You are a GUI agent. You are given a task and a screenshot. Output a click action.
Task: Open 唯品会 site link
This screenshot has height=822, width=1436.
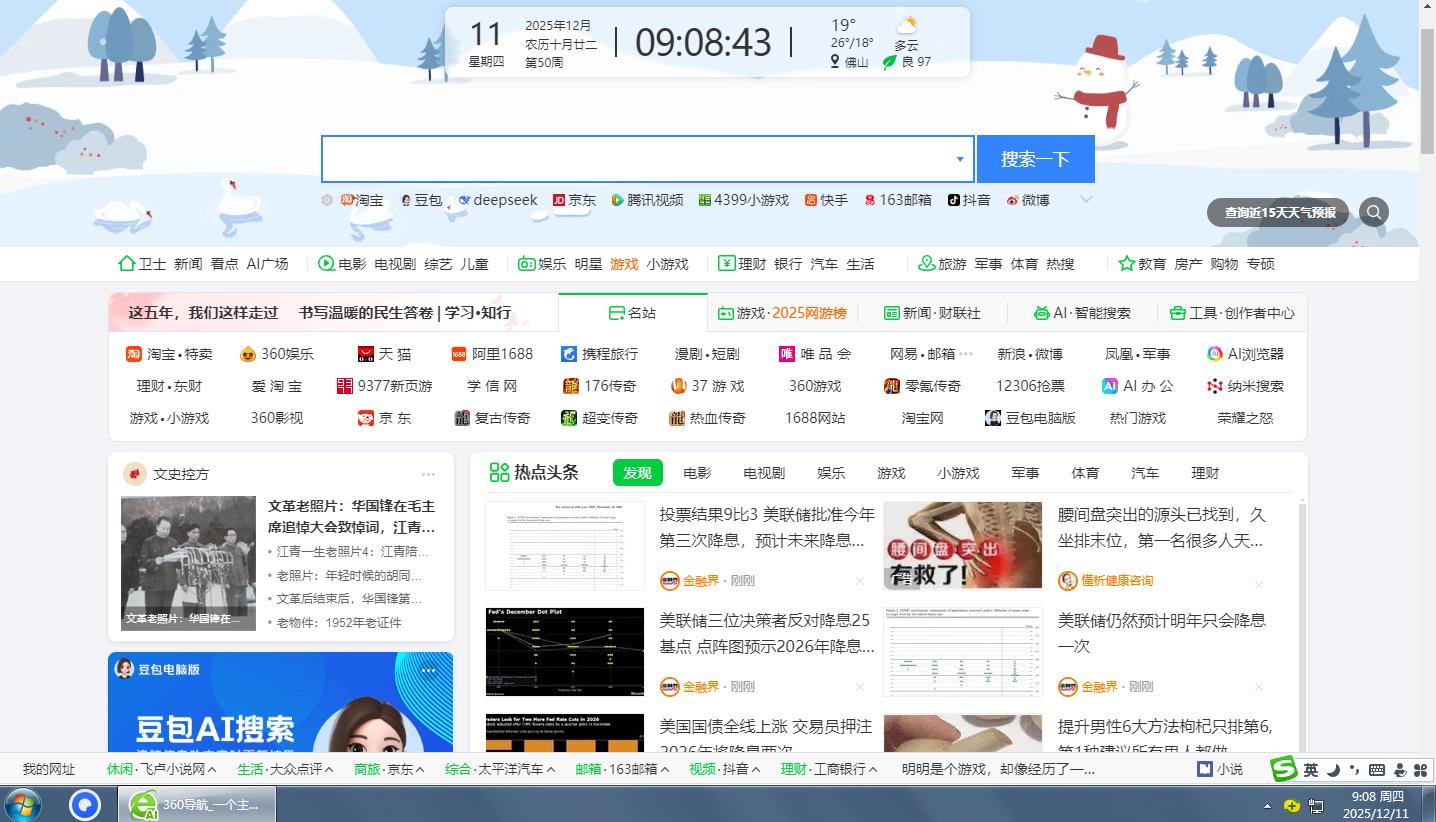[x=815, y=354]
